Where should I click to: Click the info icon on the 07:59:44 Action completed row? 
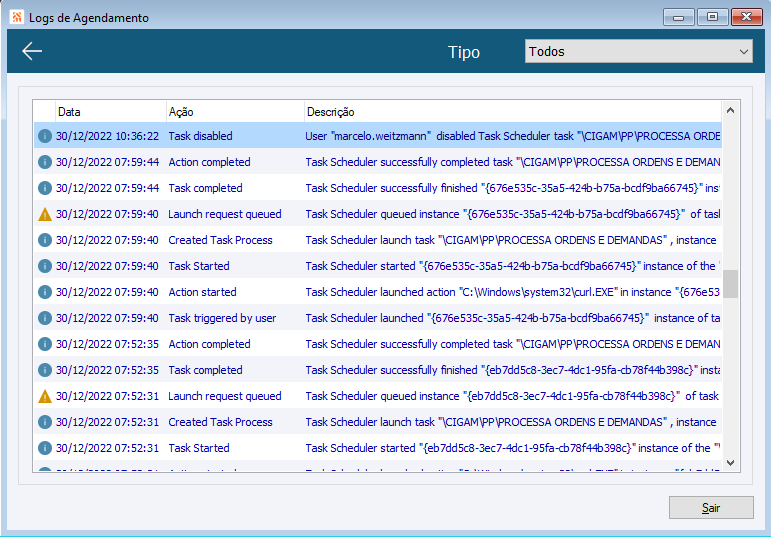click(45, 162)
